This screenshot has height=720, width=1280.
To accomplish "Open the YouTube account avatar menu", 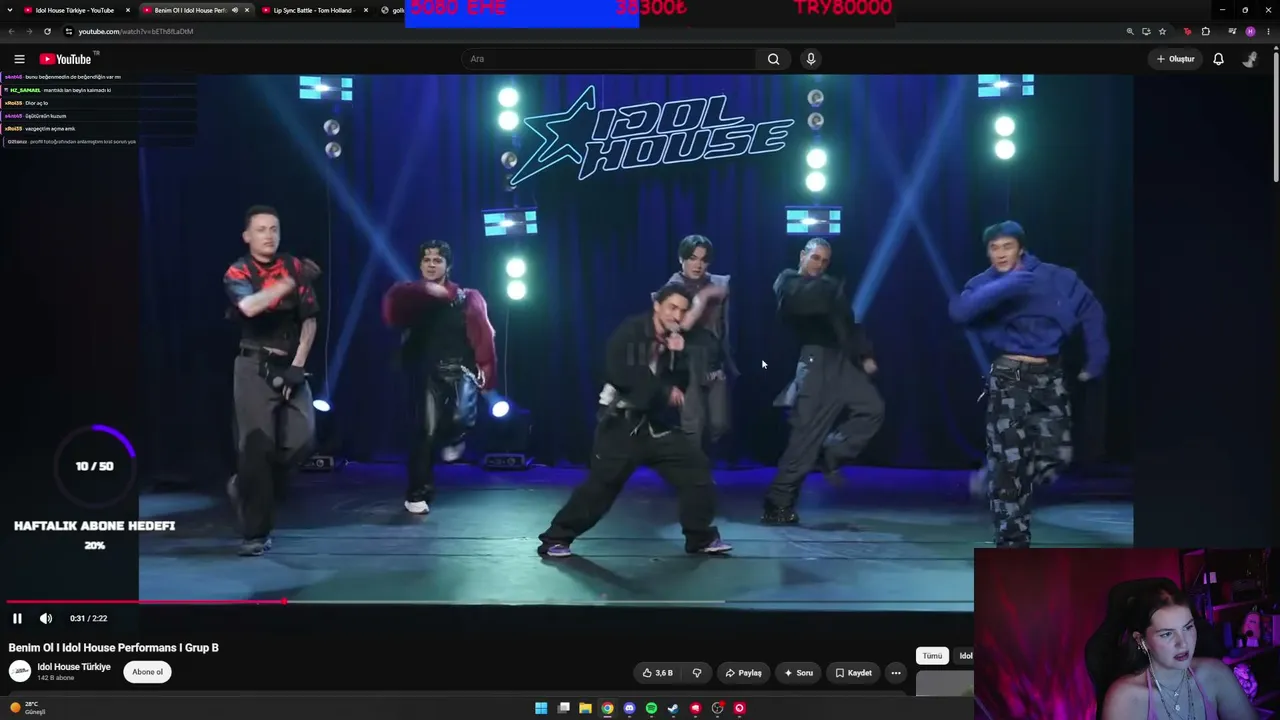I will point(1249,59).
